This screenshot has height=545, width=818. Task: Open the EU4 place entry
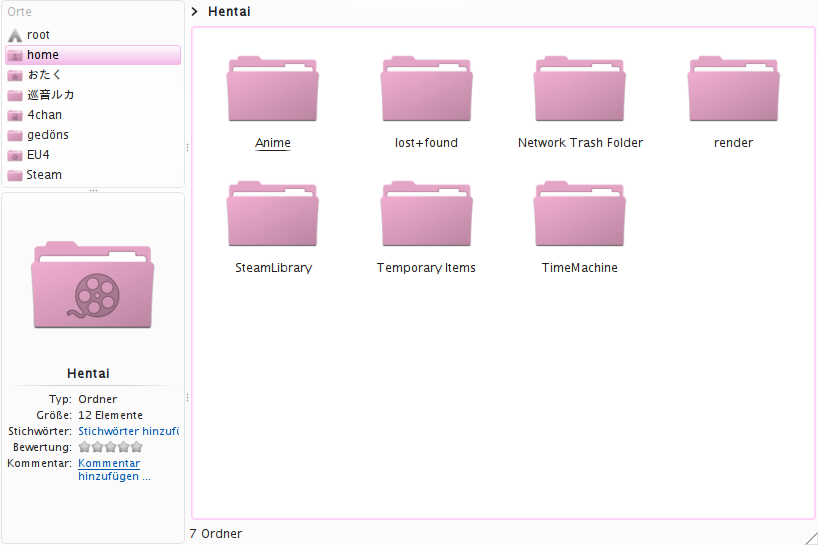pyautogui.click(x=93, y=155)
